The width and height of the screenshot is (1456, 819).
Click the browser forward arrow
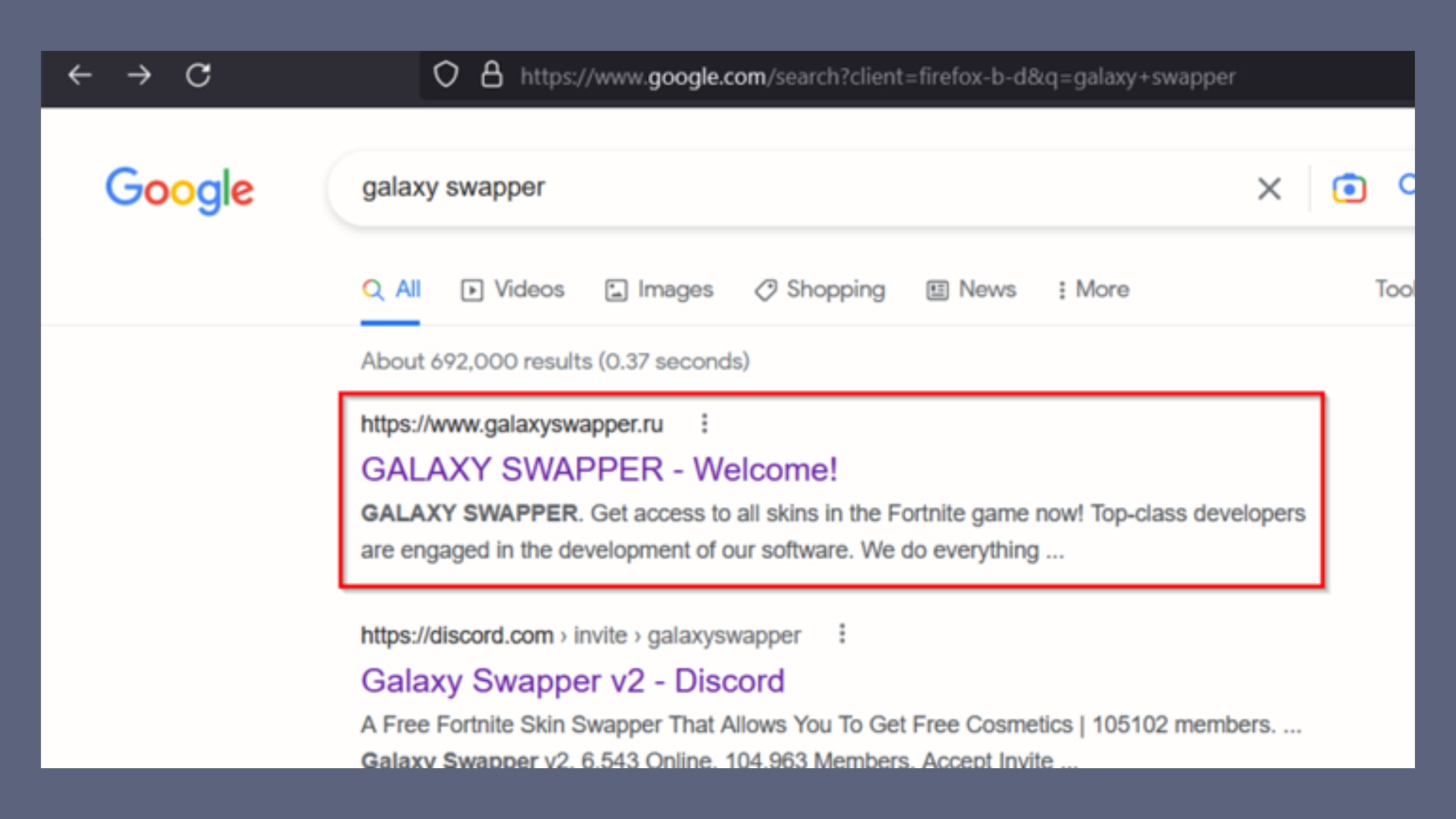pyautogui.click(x=139, y=75)
